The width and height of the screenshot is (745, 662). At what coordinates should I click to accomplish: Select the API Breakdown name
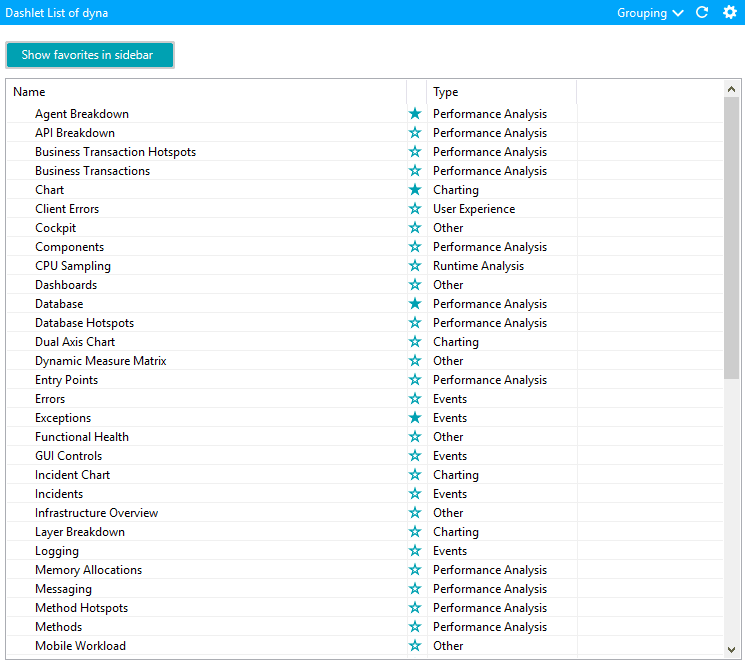click(x=75, y=133)
